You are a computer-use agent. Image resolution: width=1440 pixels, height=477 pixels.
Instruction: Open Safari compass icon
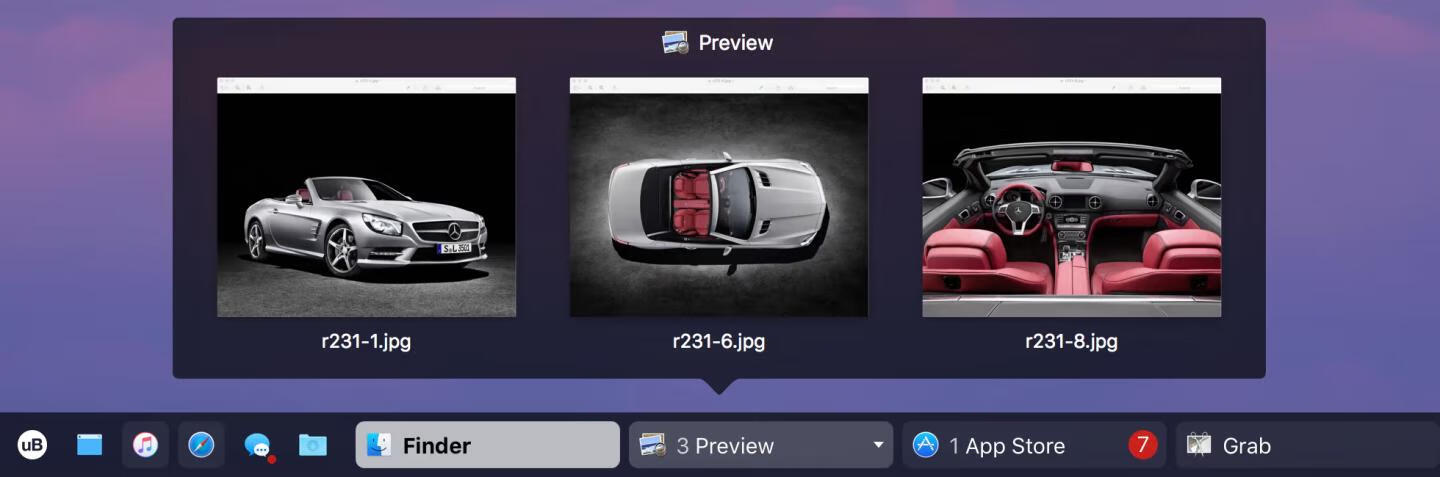(201, 445)
